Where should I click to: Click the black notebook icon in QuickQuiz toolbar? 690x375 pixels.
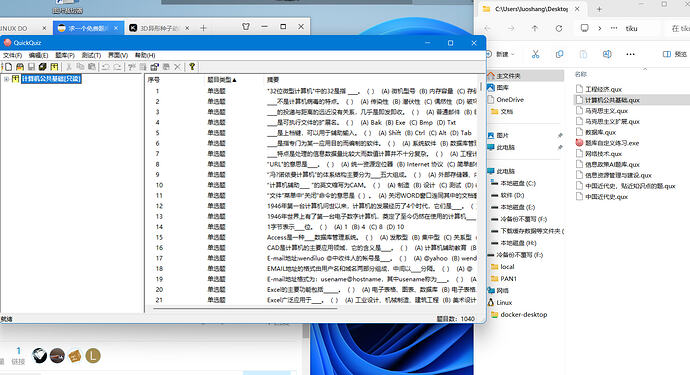43,67
